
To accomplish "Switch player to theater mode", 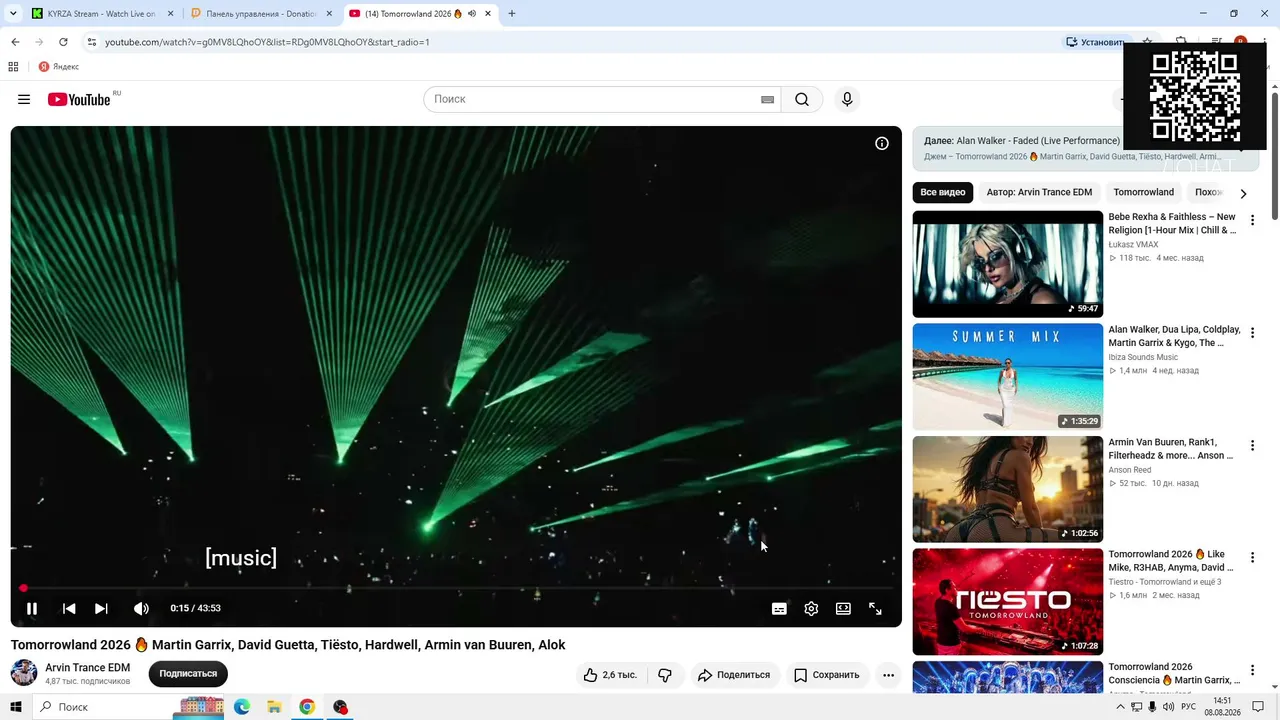I will click(x=843, y=608).
